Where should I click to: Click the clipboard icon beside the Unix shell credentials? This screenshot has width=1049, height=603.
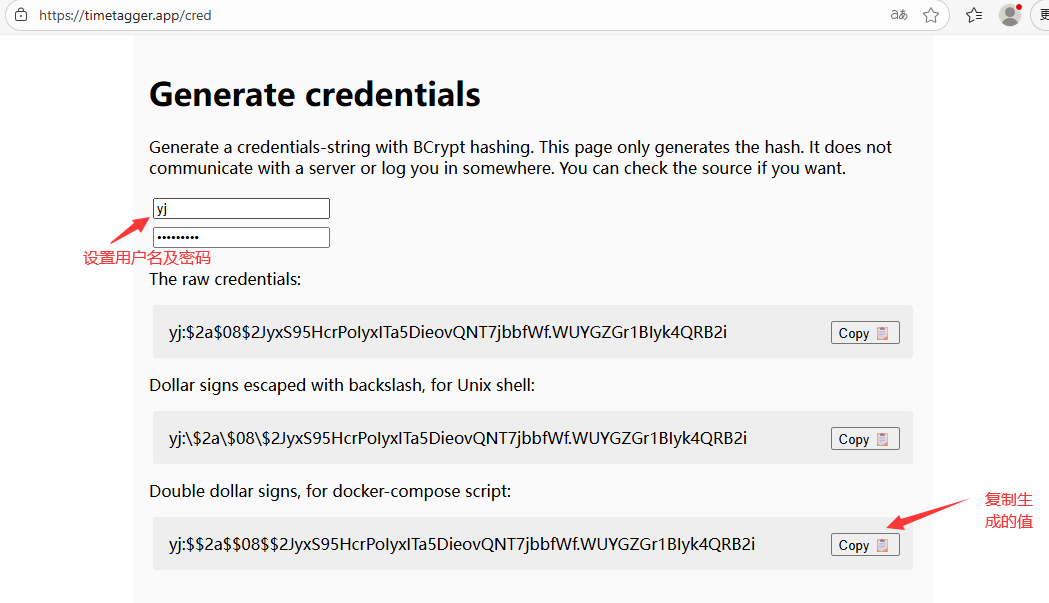point(882,439)
